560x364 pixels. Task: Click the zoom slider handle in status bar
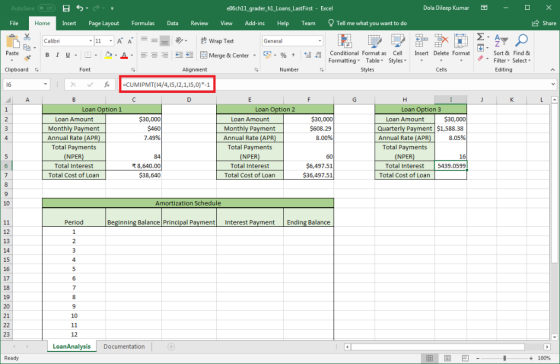click(505, 358)
